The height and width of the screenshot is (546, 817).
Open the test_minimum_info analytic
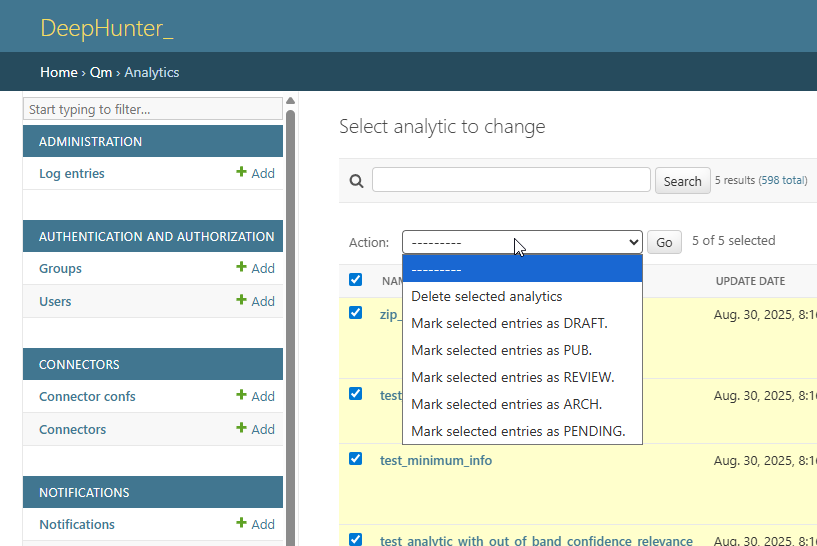point(436,461)
